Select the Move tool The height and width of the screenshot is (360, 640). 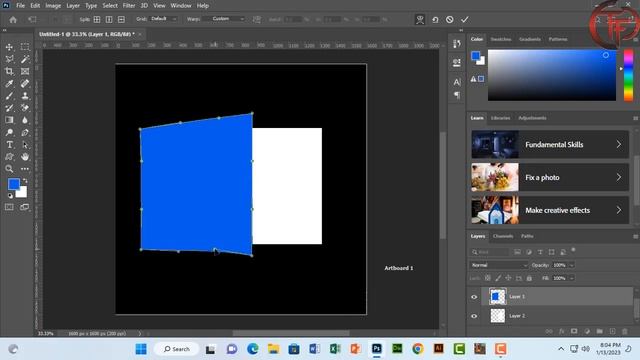[x=9, y=47]
